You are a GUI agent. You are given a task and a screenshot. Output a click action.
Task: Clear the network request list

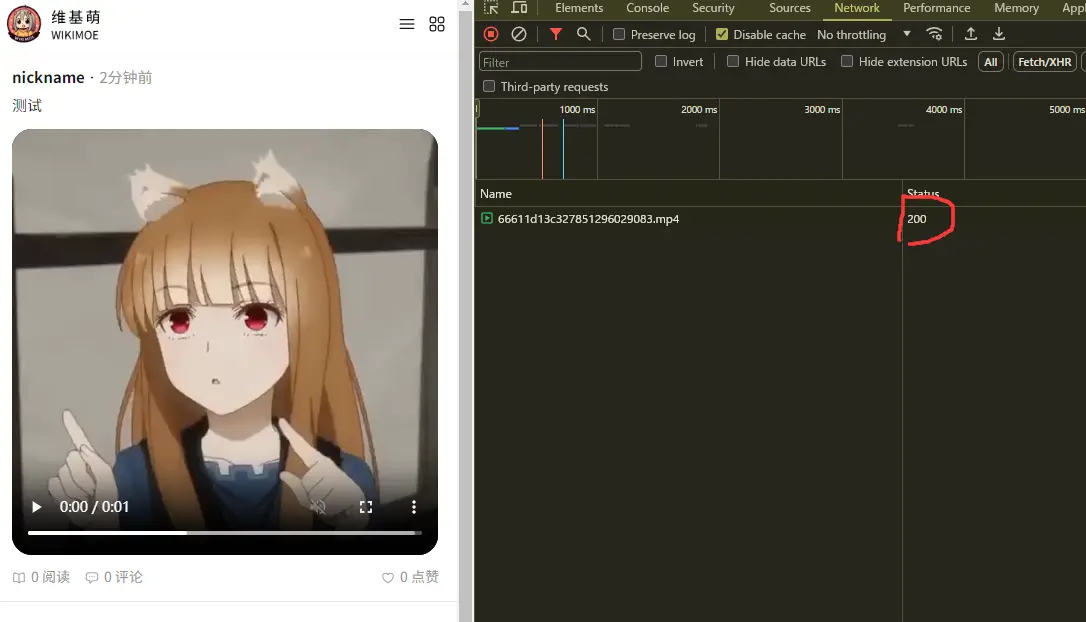tap(518, 33)
